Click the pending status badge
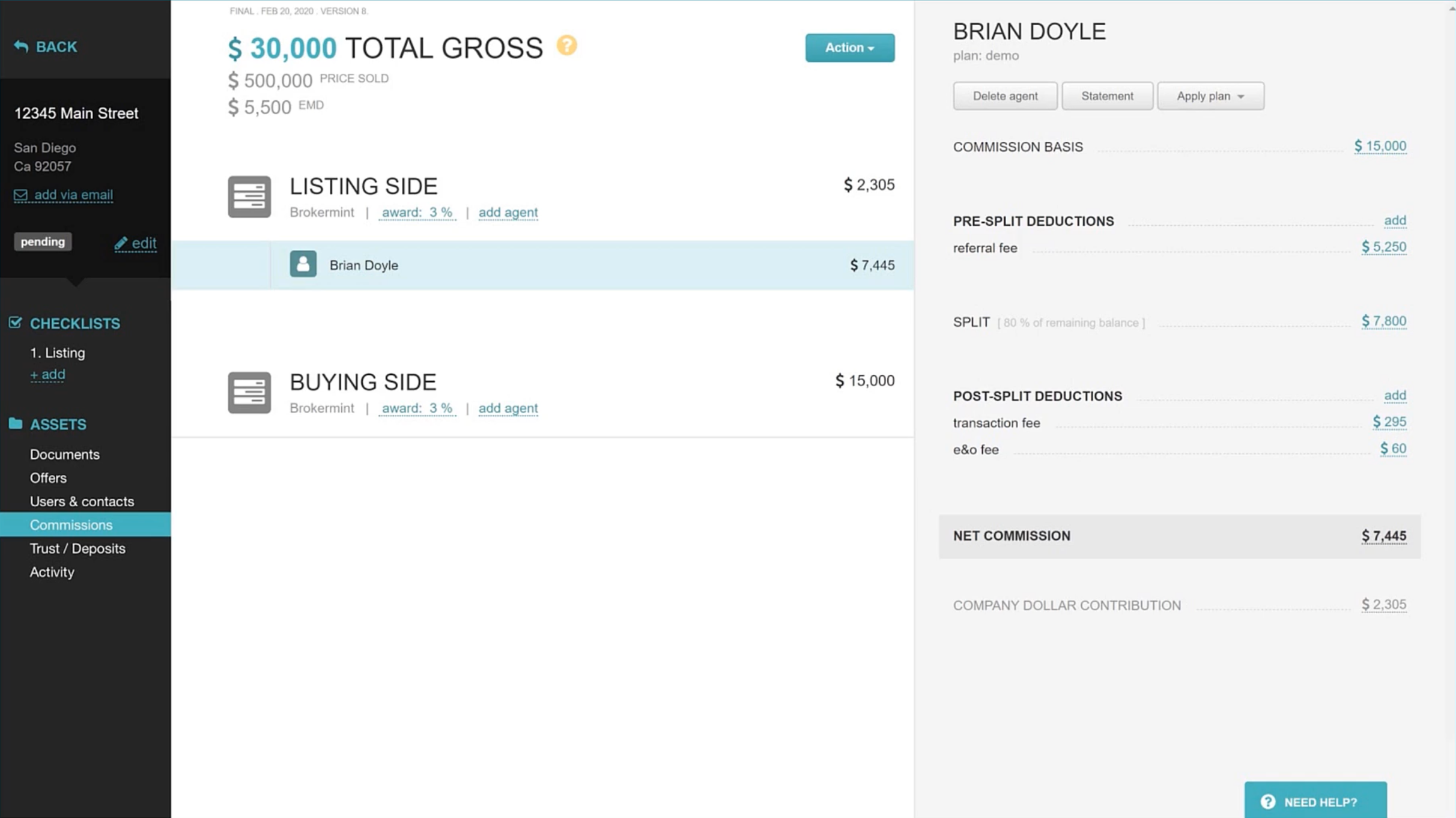The width and height of the screenshot is (1456, 818). (x=43, y=241)
